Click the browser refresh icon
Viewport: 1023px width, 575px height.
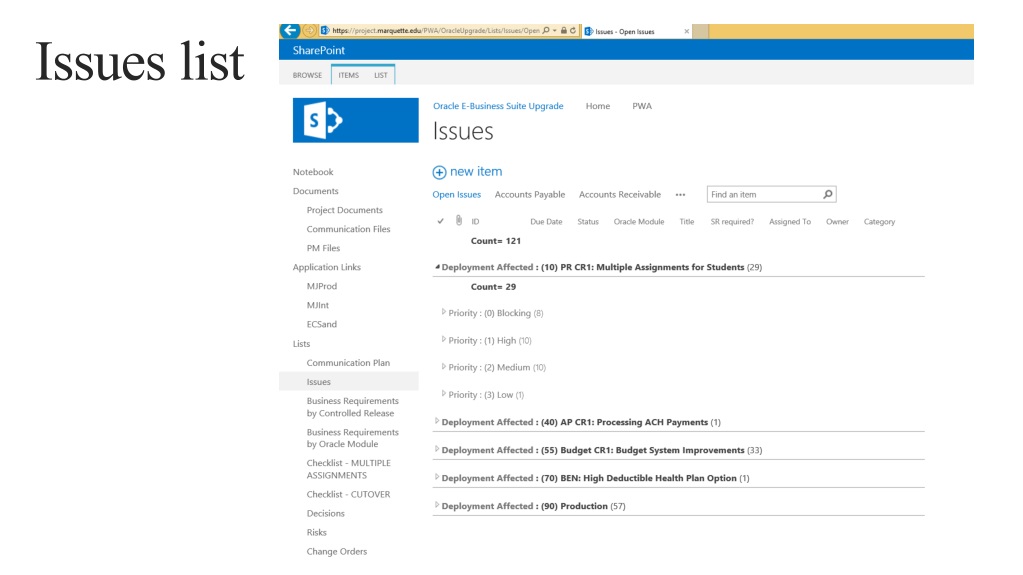573,31
